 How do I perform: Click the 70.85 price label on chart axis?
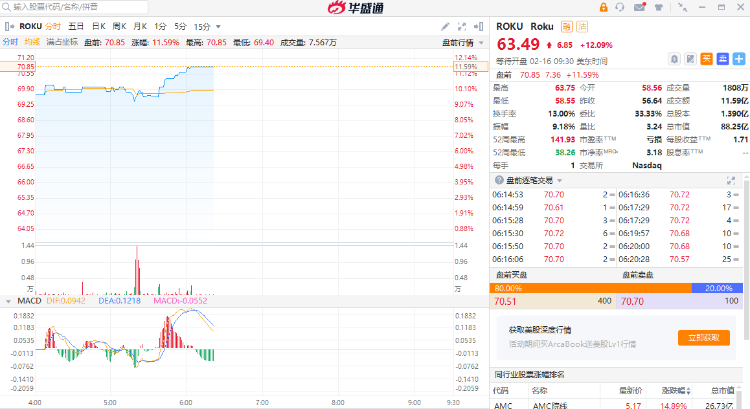(x=17, y=66)
